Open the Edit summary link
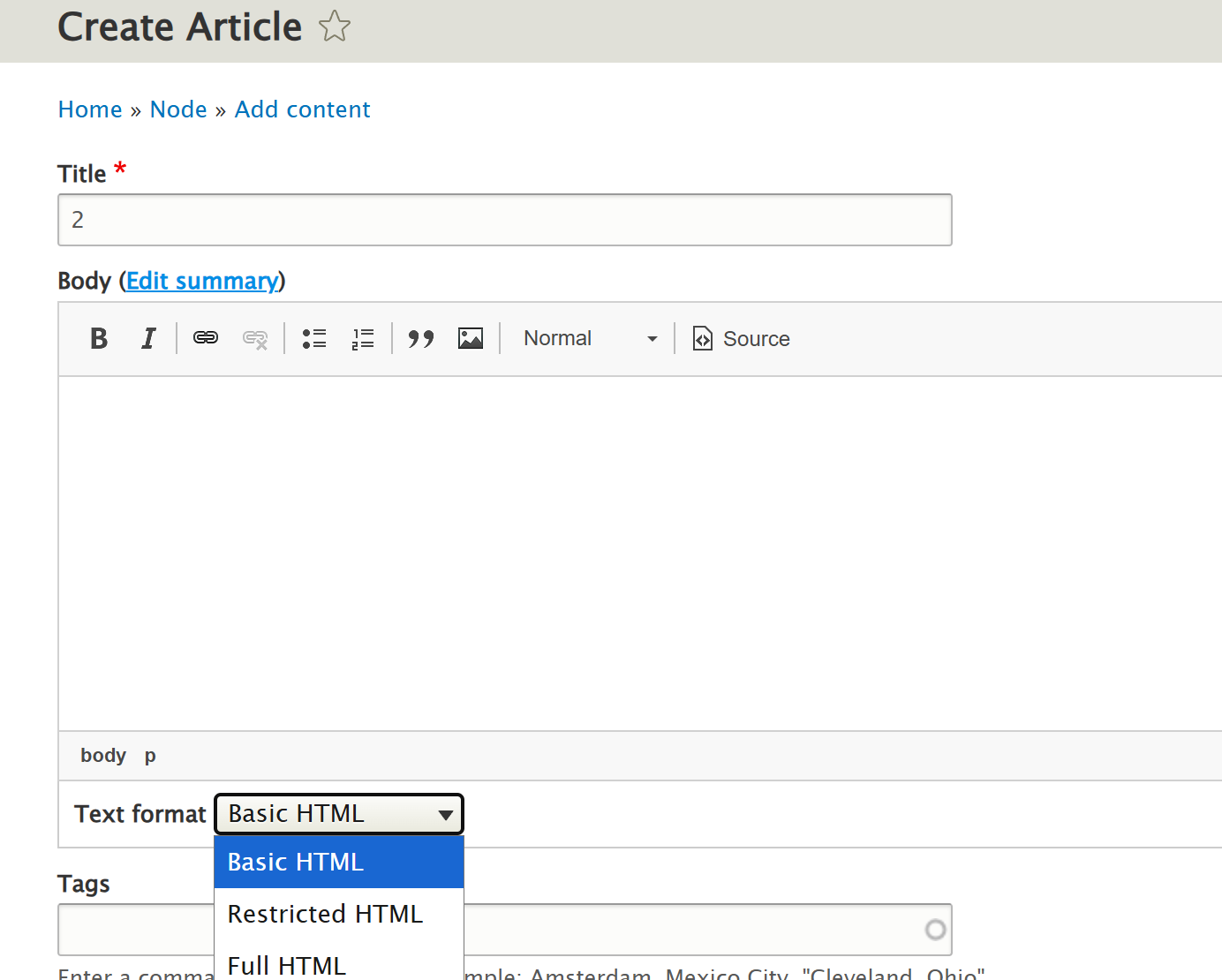Image resolution: width=1222 pixels, height=980 pixels. (x=202, y=281)
